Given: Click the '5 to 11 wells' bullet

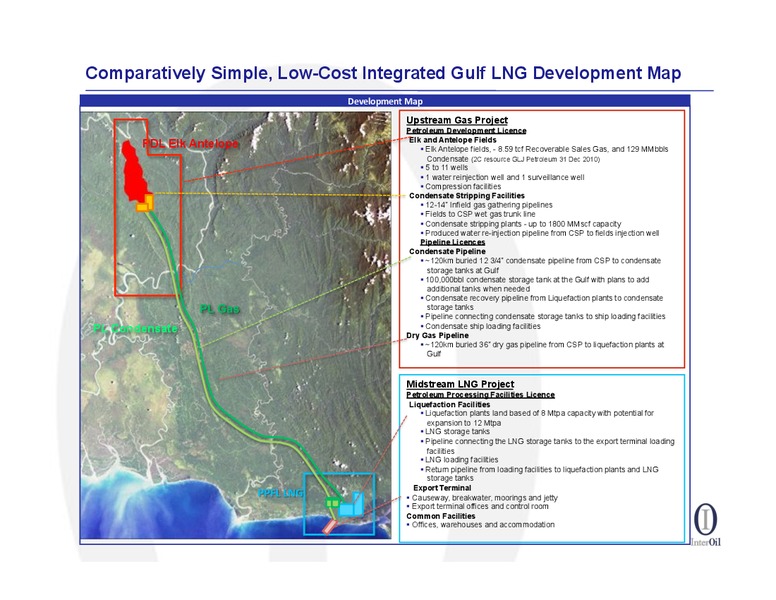Looking at the screenshot, I should click(x=444, y=168).
